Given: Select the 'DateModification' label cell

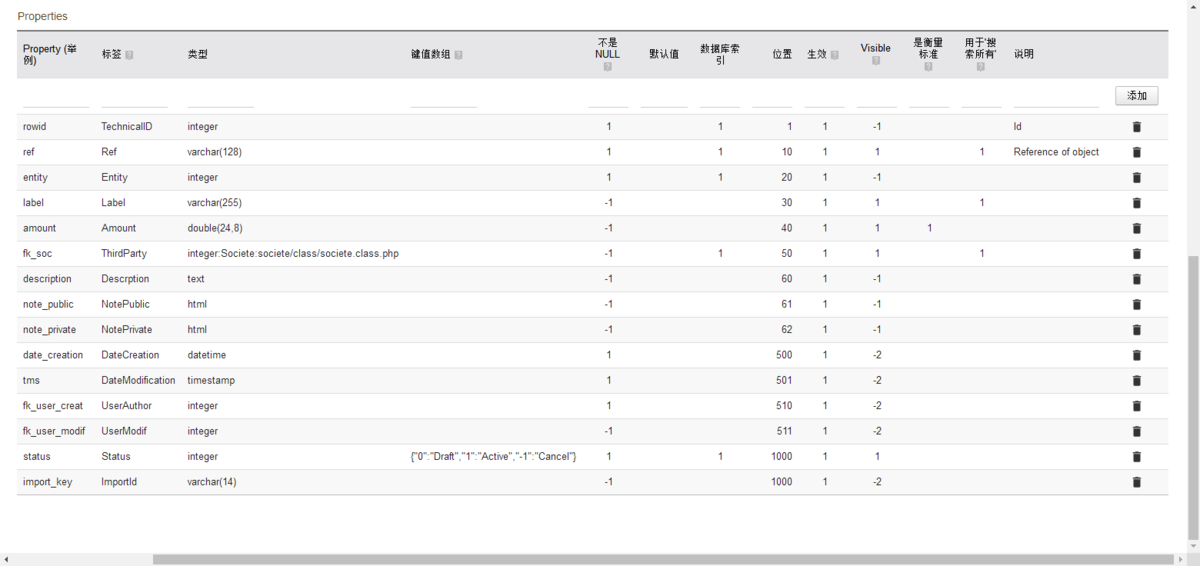Looking at the screenshot, I should click(138, 380).
